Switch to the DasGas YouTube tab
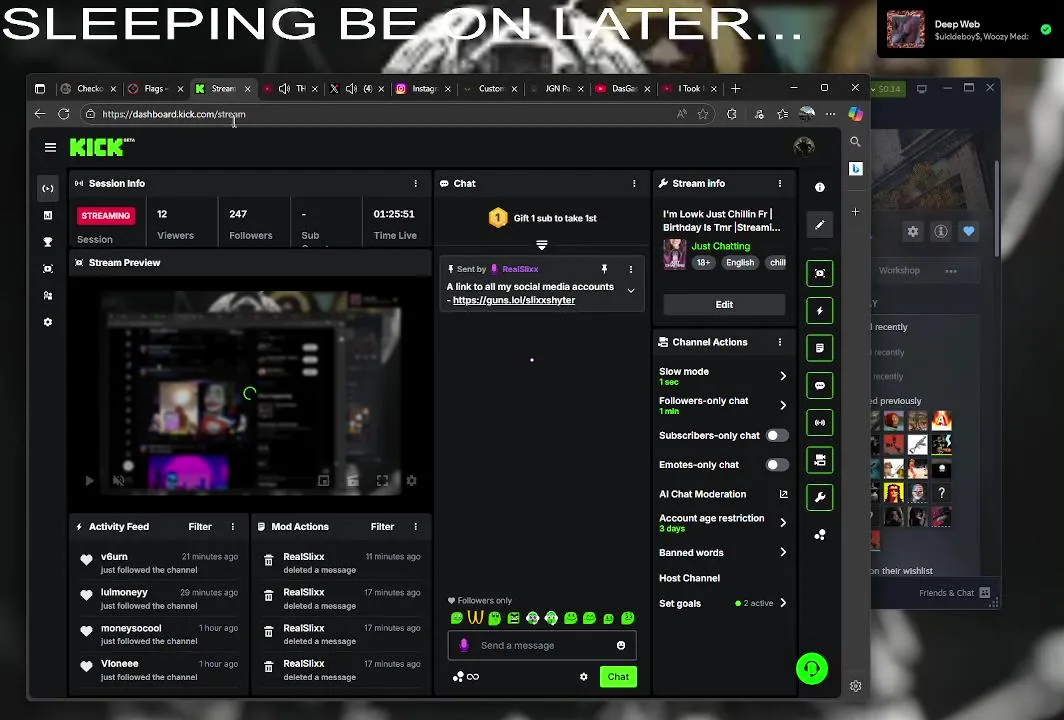The image size is (1064, 720). click(x=622, y=88)
